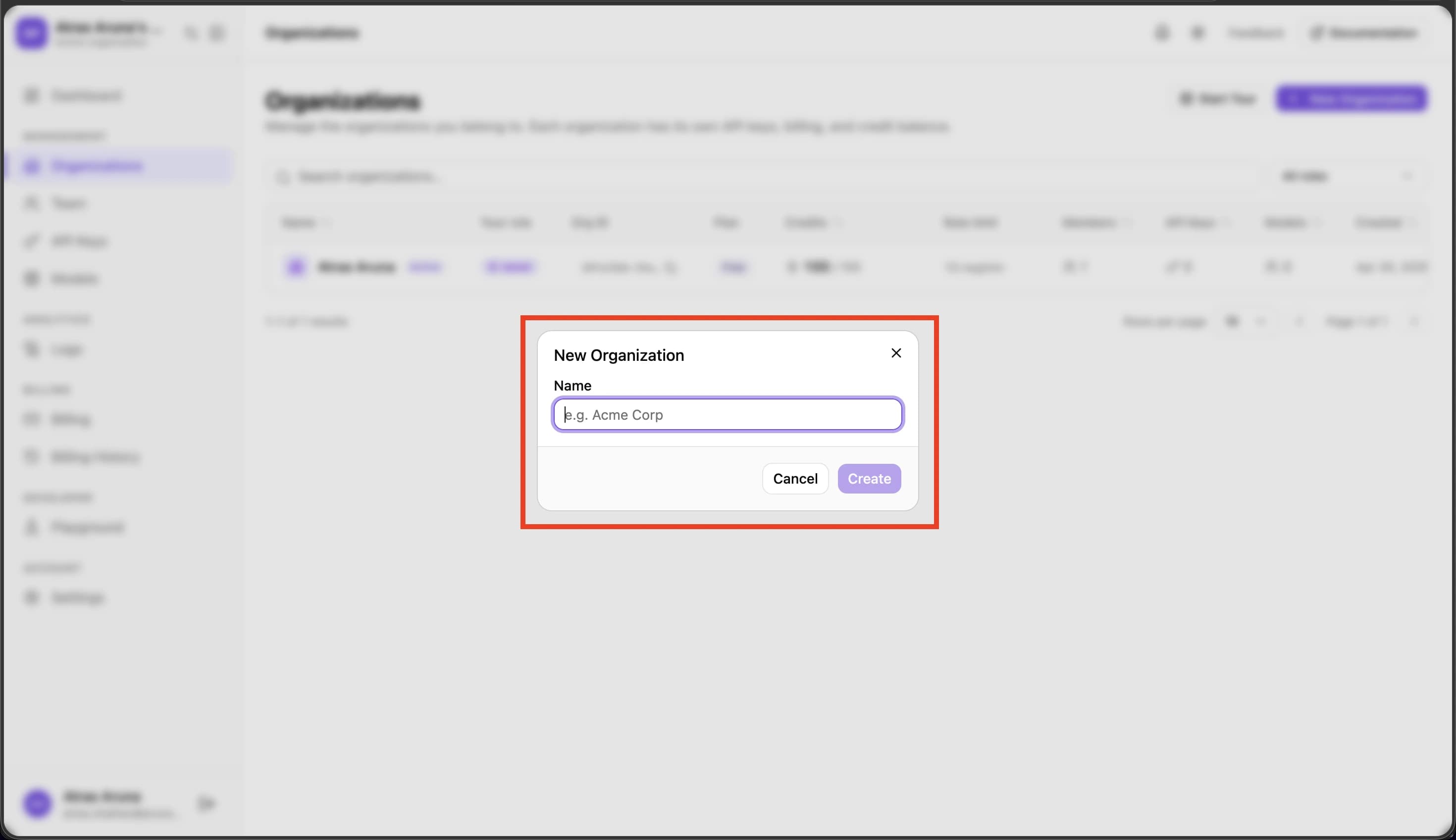Viewport: 1456px width, 840px height.
Task: Cancel creating the new organization
Action: (795, 478)
